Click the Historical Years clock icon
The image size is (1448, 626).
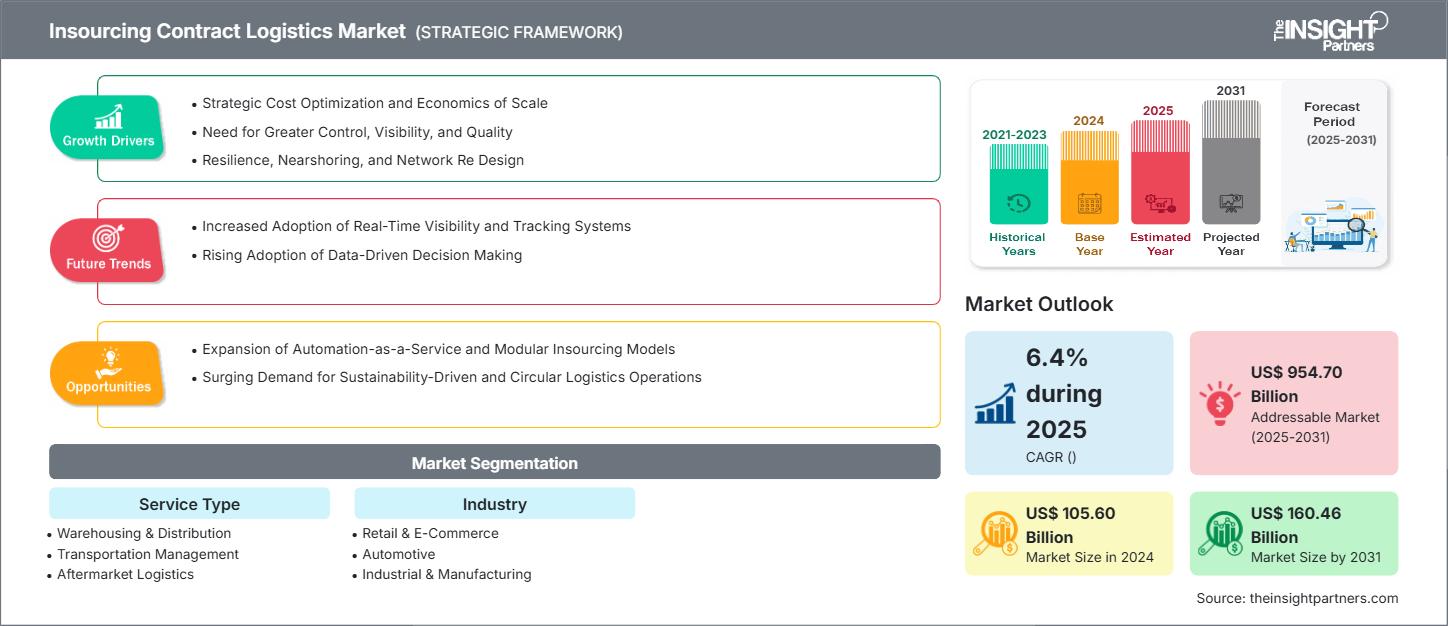[x=1017, y=205]
